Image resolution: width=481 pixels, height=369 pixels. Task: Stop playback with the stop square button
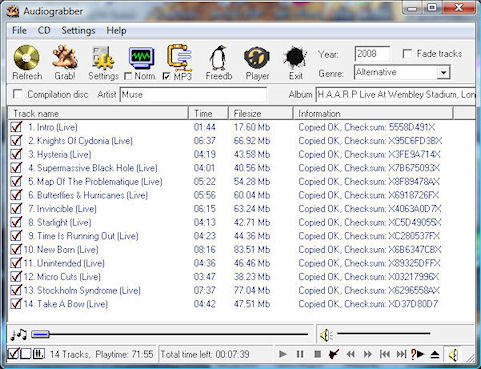[x=317, y=354]
